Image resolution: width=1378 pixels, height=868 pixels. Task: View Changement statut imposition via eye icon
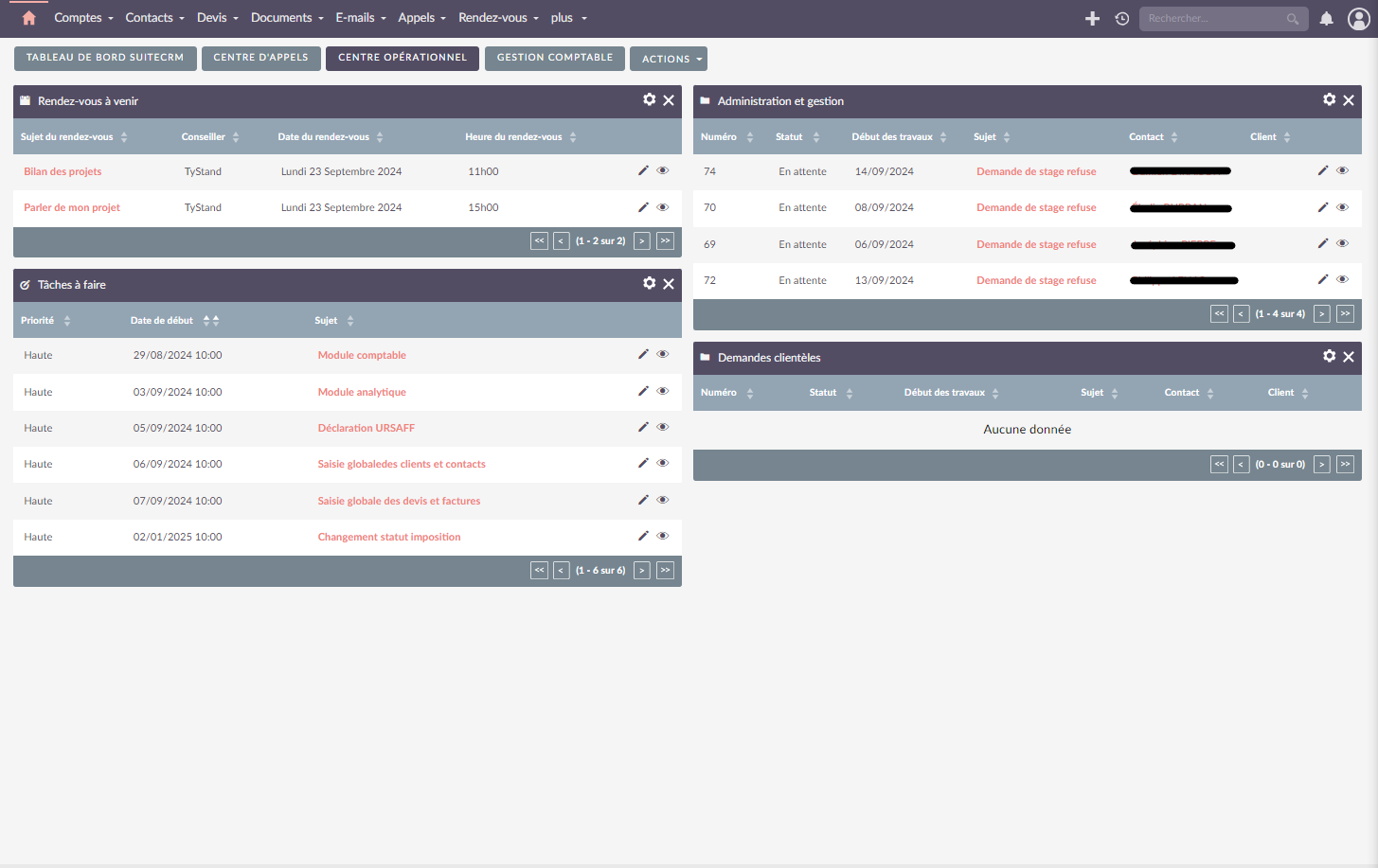[663, 536]
